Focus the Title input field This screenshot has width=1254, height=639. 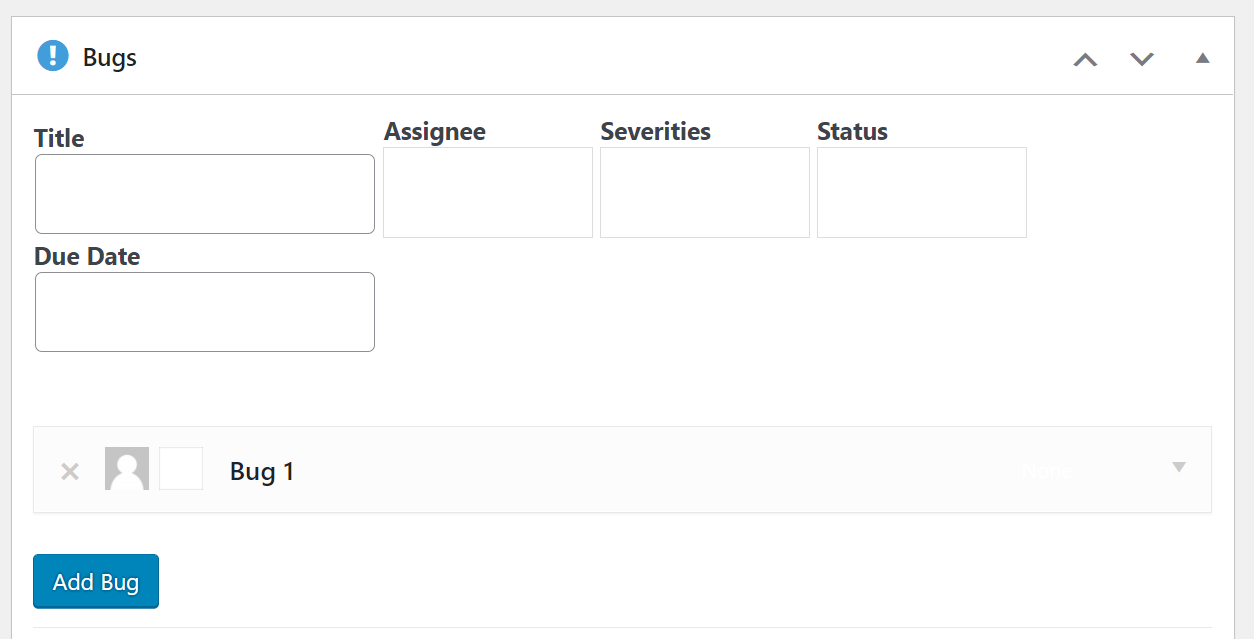click(205, 194)
